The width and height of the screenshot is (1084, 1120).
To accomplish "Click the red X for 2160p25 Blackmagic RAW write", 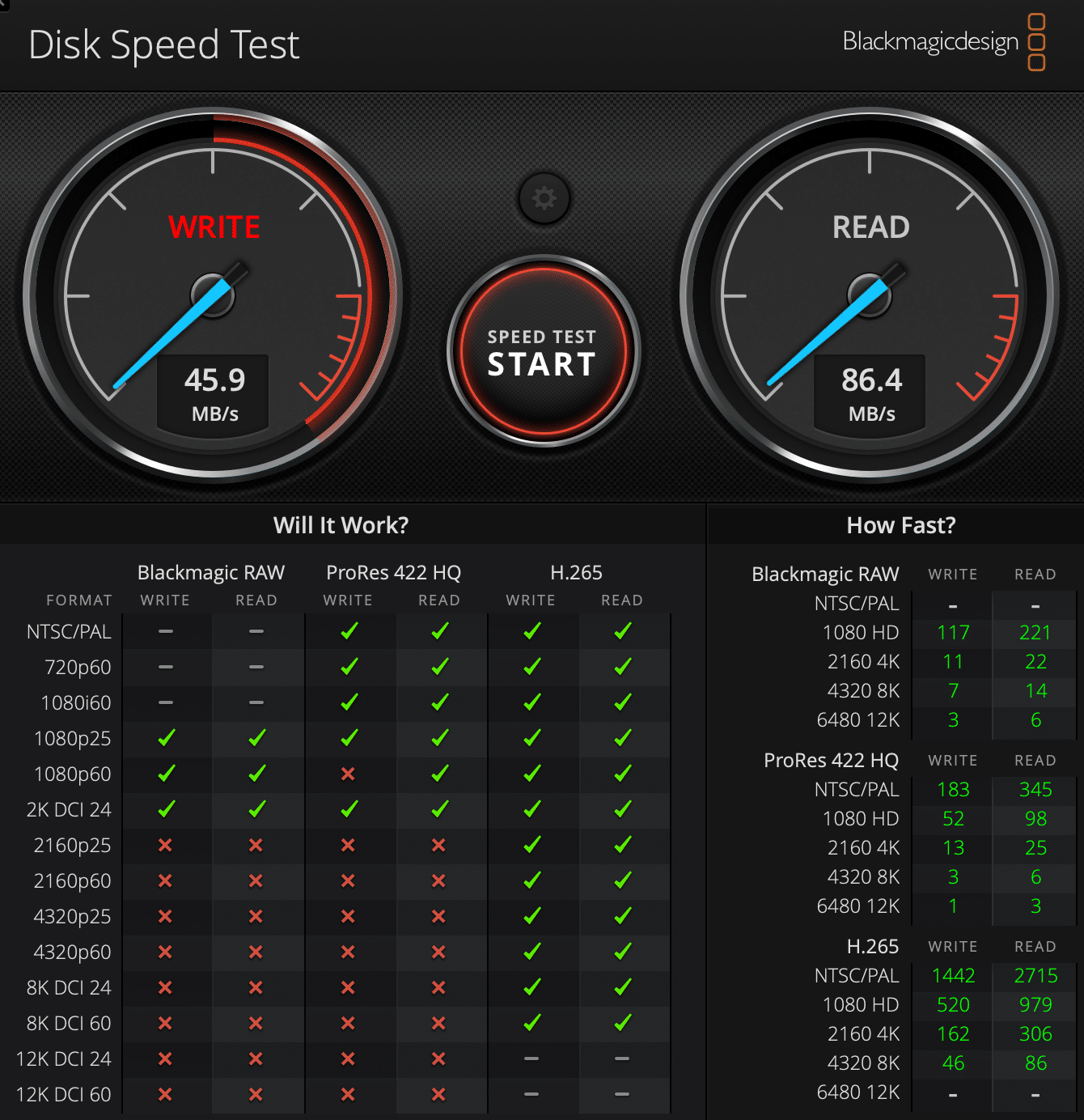I will point(165,845).
